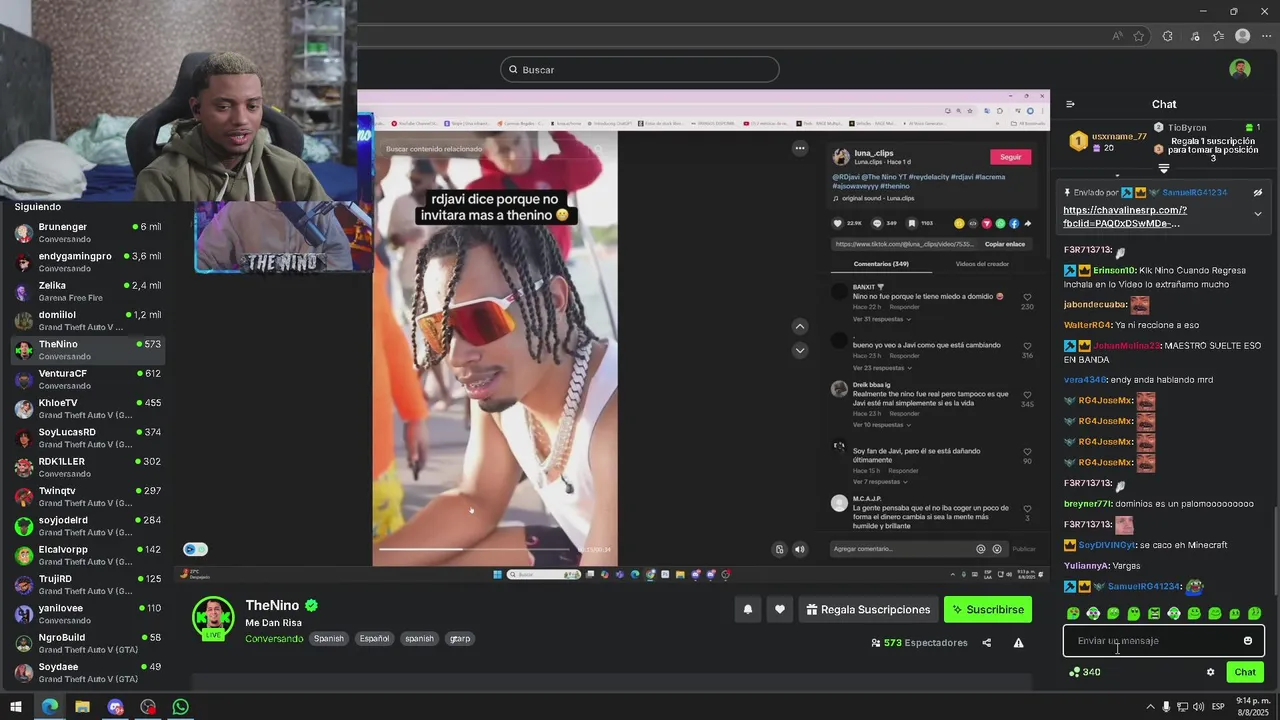Click the Conversando category link
The width and height of the screenshot is (1280, 720).
(273, 638)
